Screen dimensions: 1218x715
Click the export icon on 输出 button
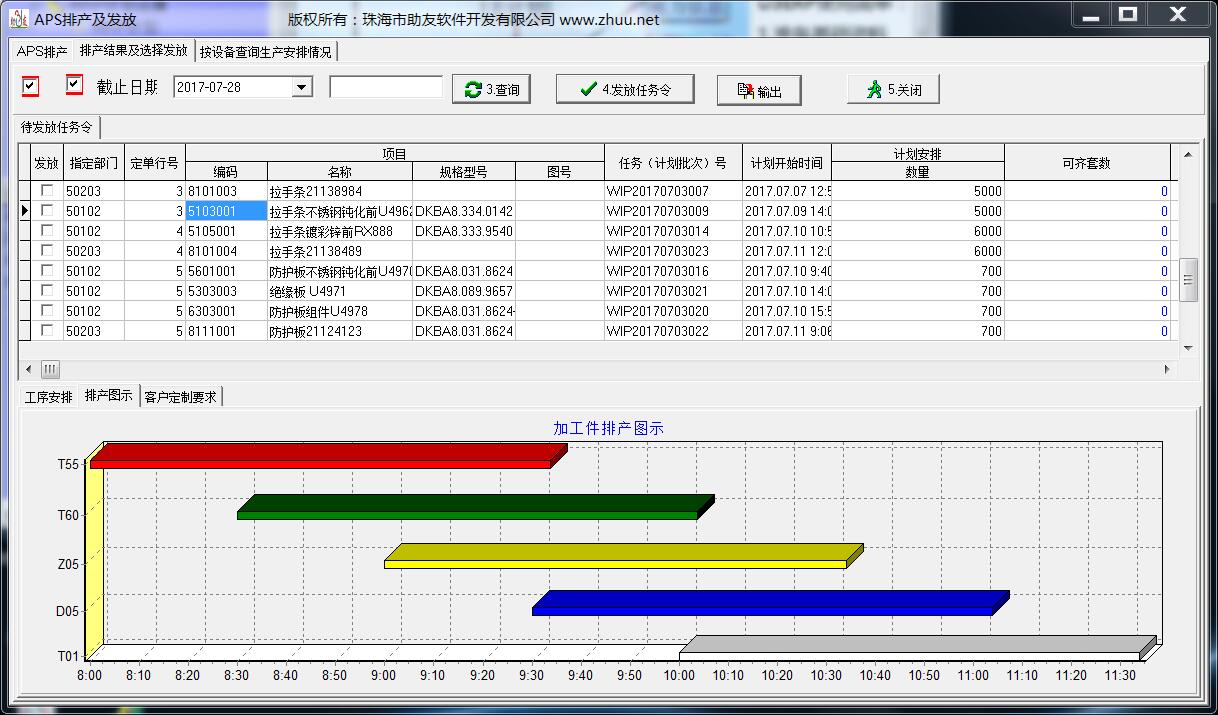(x=745, y=91)
